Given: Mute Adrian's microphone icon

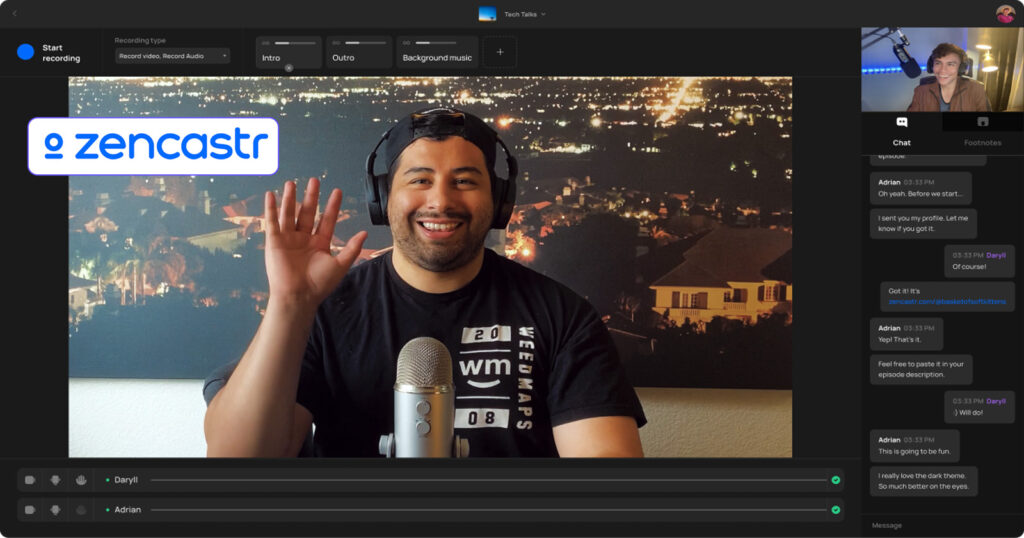Looking at the screenshot, I should (56, 510).
